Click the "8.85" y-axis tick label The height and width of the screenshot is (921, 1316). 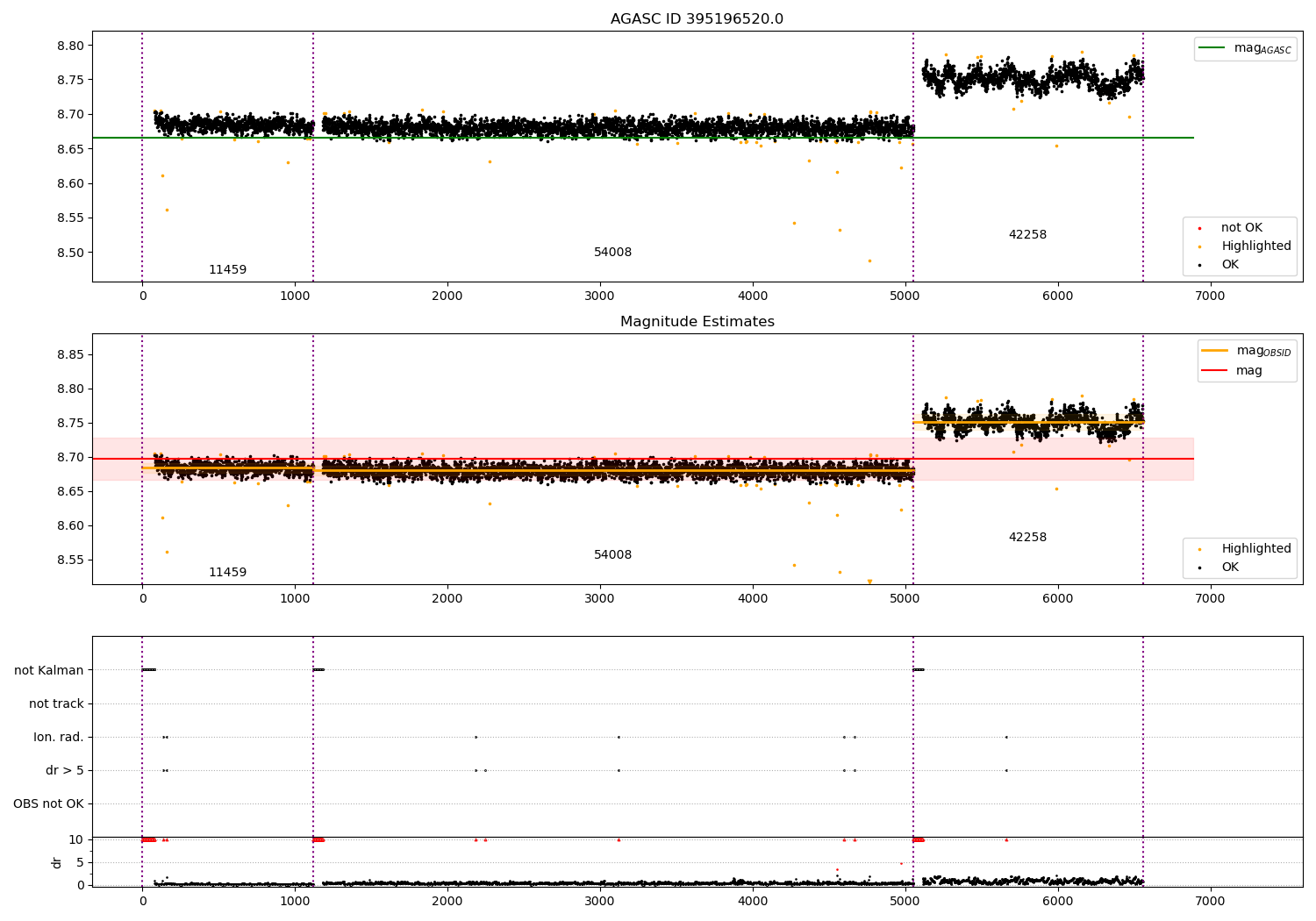coord(70,354)
